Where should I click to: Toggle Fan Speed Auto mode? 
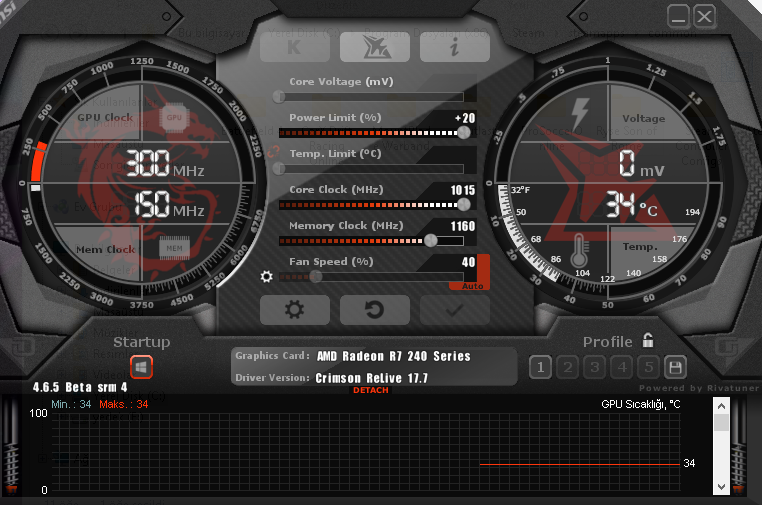[473, 286]
